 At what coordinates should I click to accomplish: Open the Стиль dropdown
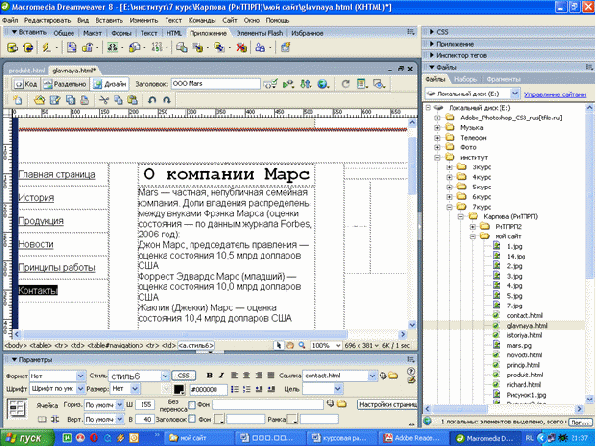click(139, 376)
